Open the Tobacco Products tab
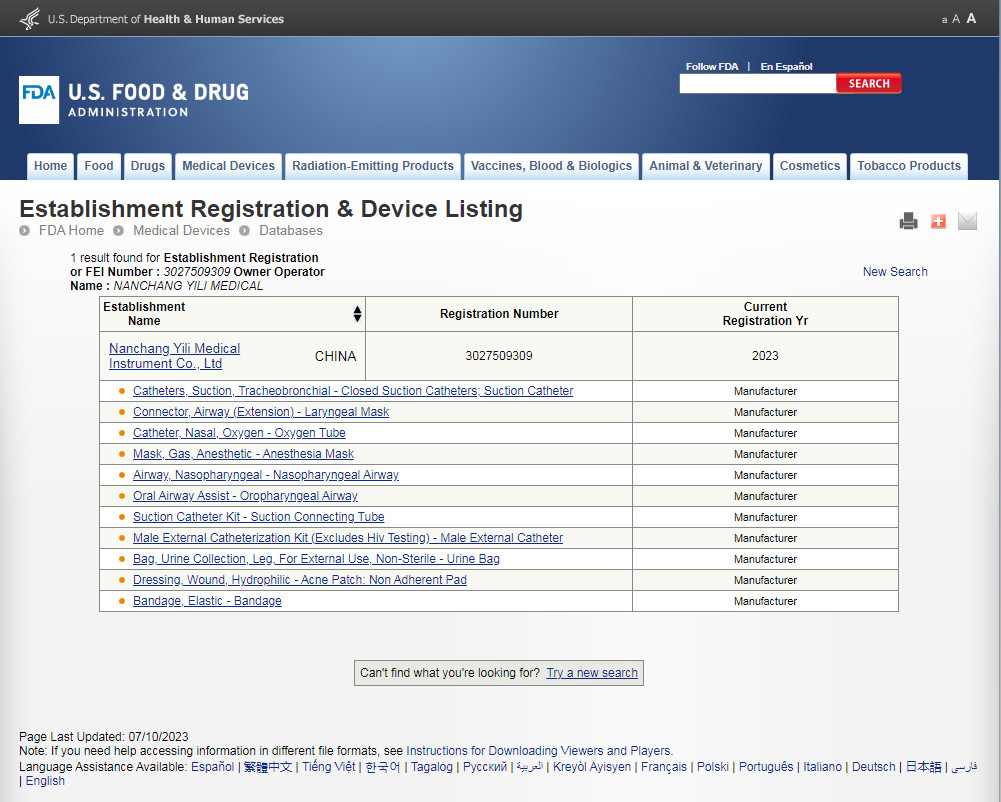Viewport: 1001px width, 802px height. tap(908, 166)
